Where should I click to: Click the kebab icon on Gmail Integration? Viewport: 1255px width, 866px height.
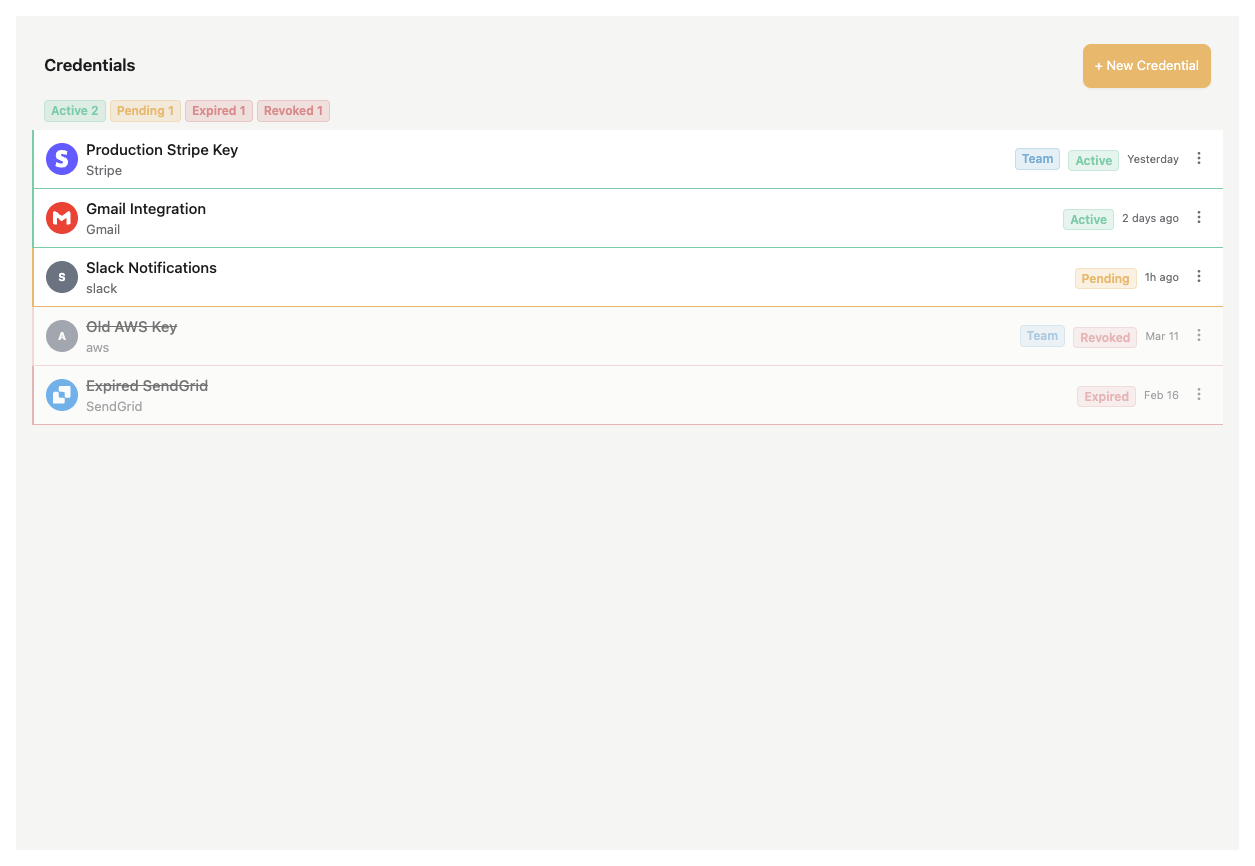tap(1199, 217)
